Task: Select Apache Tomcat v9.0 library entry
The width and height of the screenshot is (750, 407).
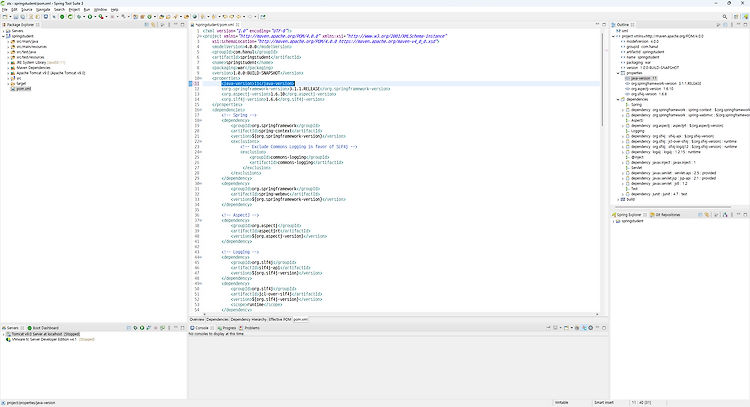Action: click(x=48, y=73)
